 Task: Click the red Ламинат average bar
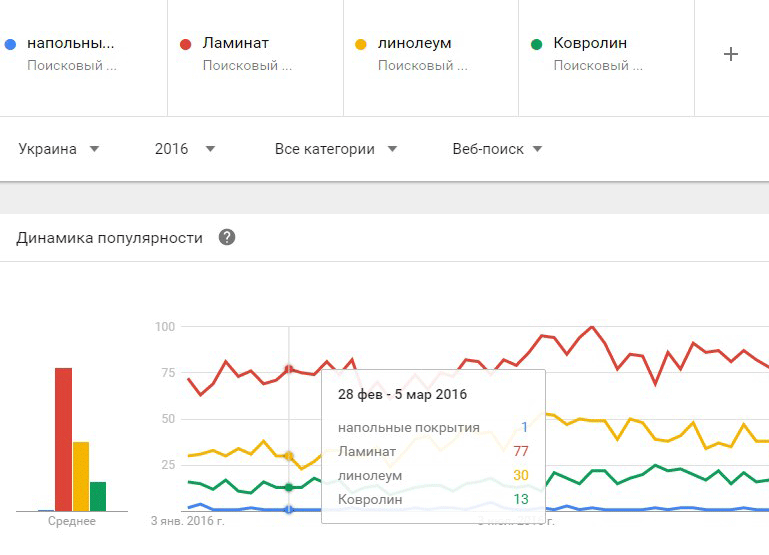tap(63, 440)
